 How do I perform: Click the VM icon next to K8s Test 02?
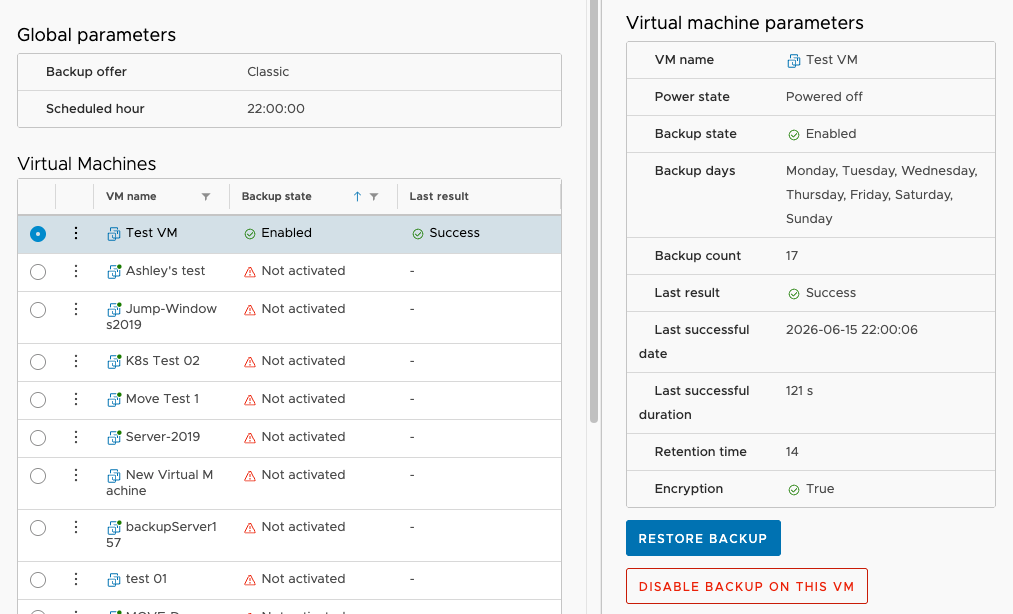click(x=114, y=362)
